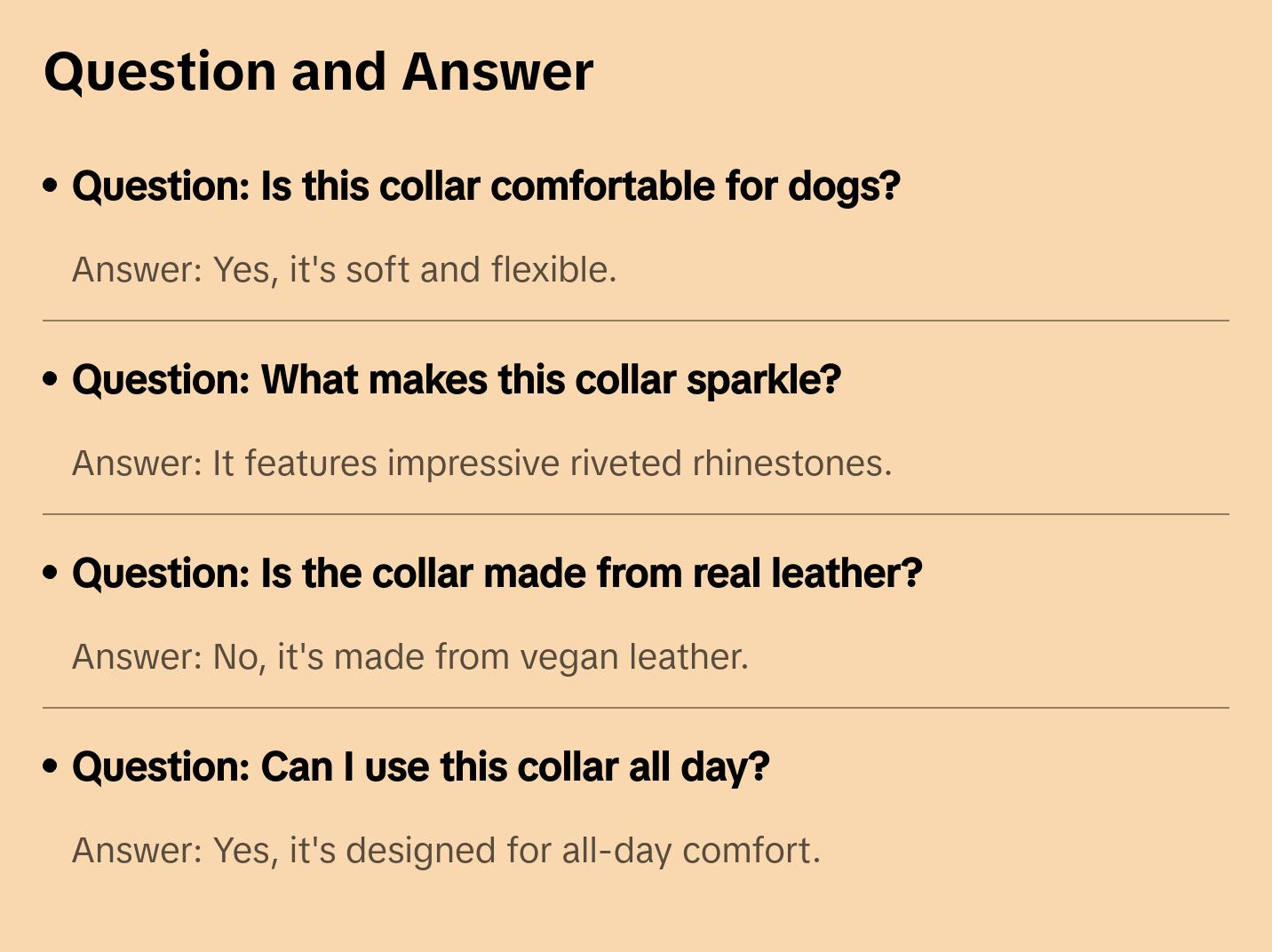Click the 'Question and Answer' heading
Viewport: 1272px width, 952px height.
318,72
